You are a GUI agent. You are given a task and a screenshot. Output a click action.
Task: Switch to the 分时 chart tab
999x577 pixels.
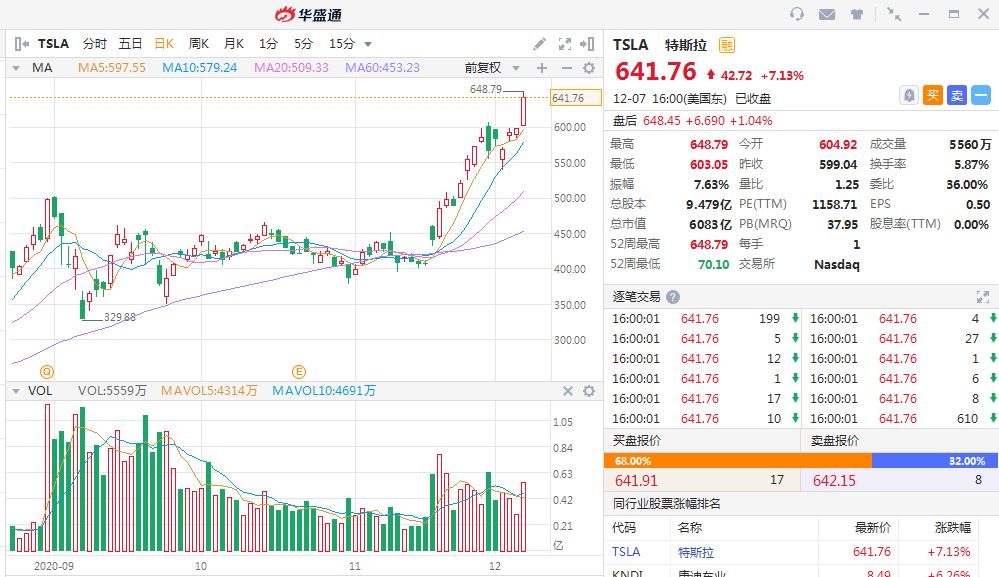[x=94, y=44]
